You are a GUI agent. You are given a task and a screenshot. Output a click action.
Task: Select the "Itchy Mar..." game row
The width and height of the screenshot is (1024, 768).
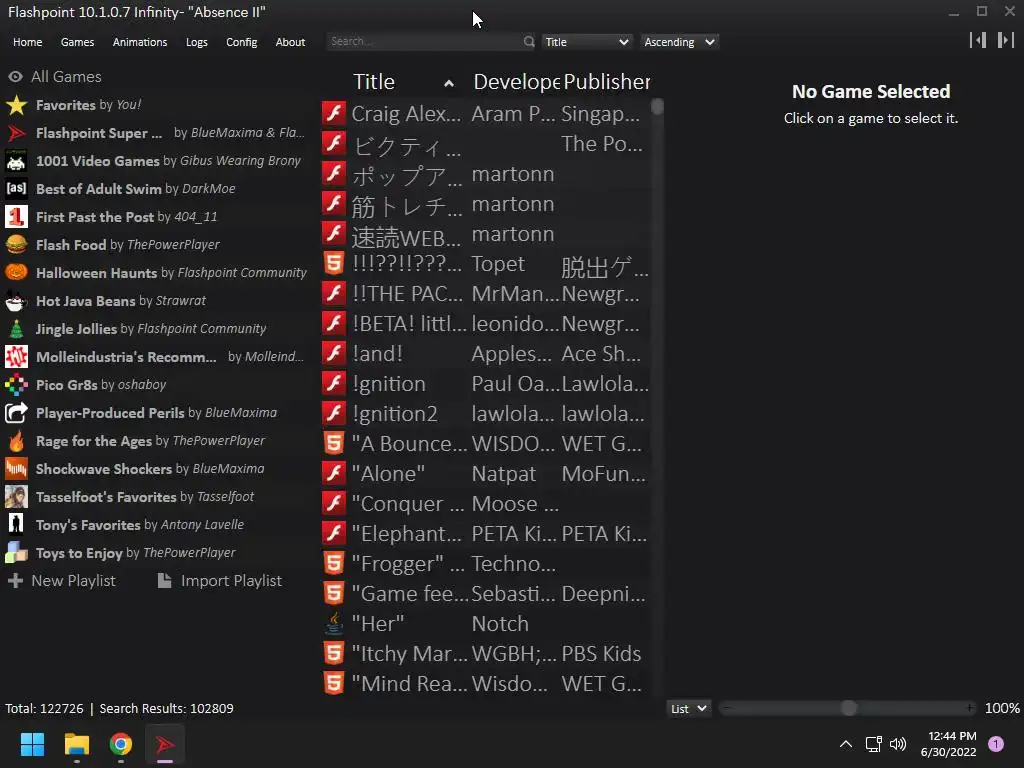(x=486, y=654)
